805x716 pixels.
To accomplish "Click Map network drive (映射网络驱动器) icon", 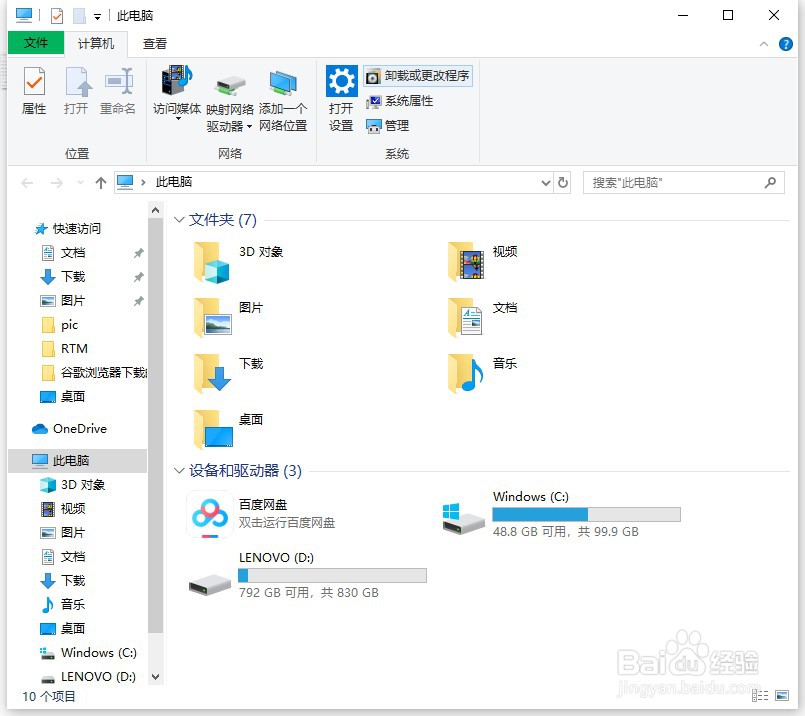I will [230, 86].
